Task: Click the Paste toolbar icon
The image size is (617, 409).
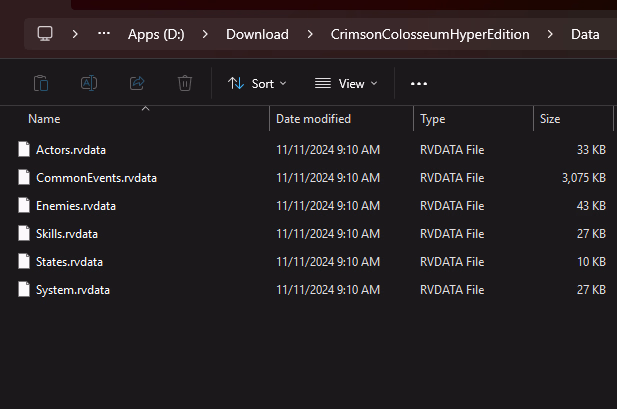Action: coord(41,83)
